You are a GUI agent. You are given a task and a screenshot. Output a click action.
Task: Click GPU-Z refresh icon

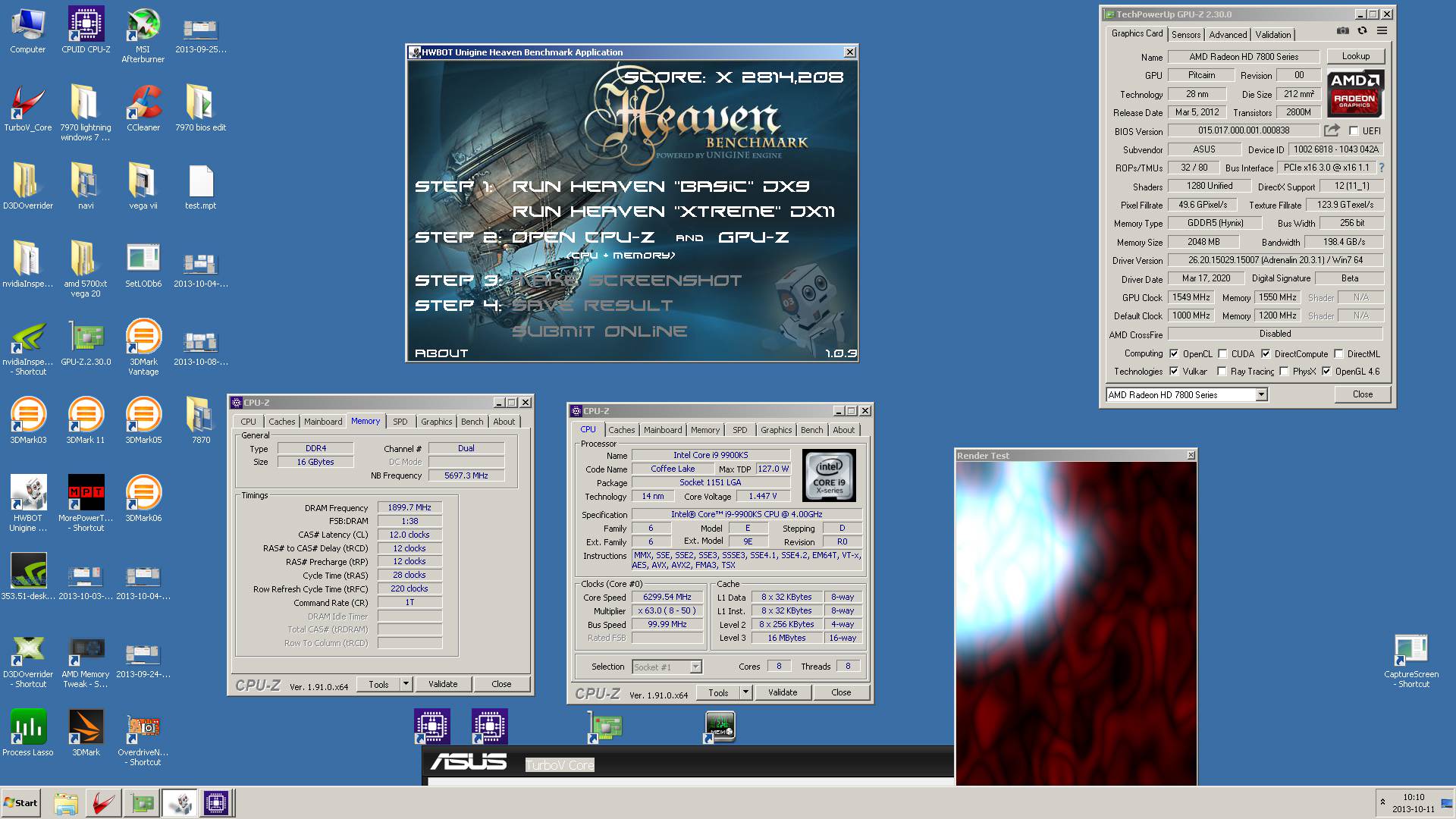[1362, 31]
